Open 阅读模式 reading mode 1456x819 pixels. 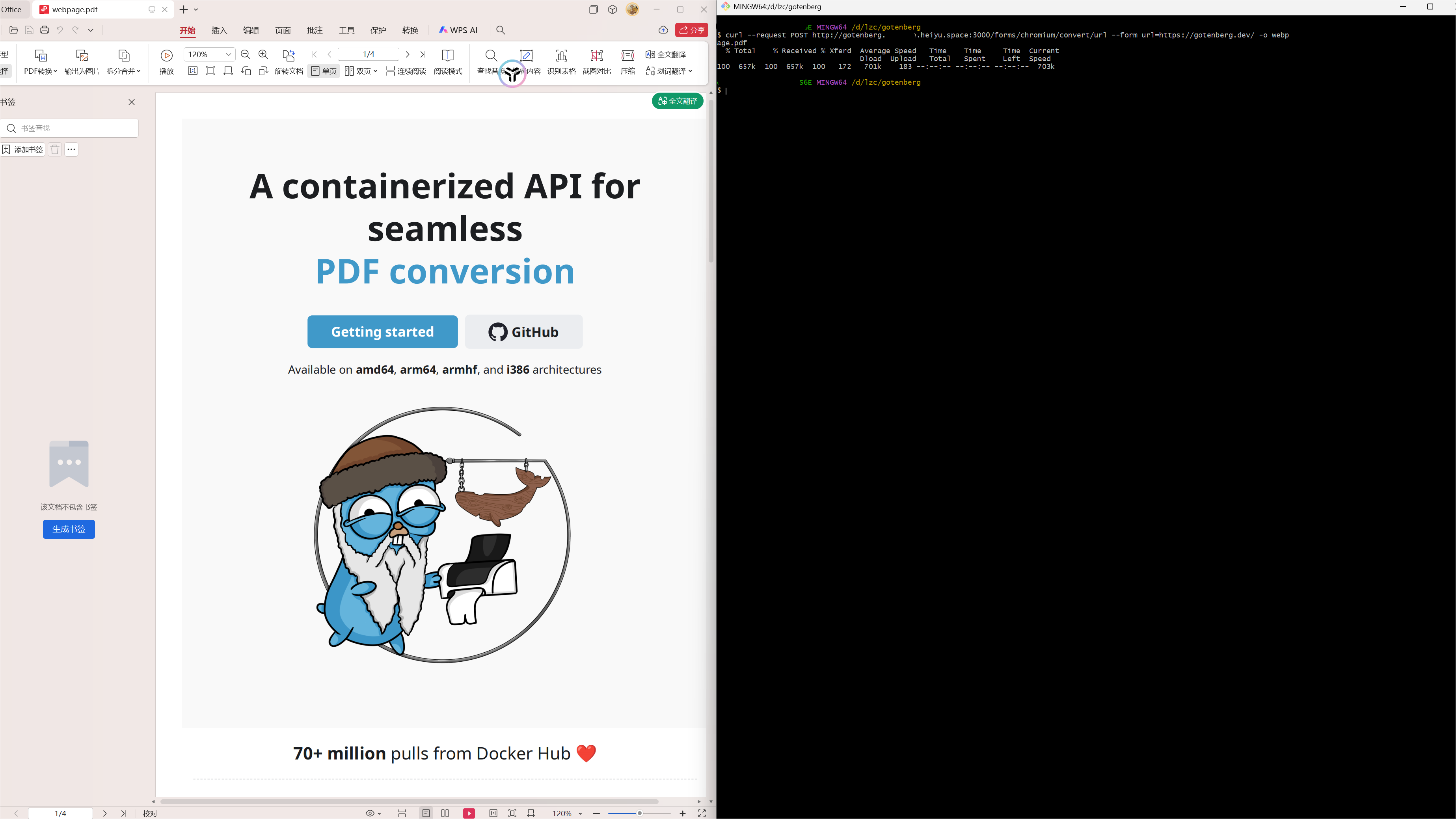448,61
